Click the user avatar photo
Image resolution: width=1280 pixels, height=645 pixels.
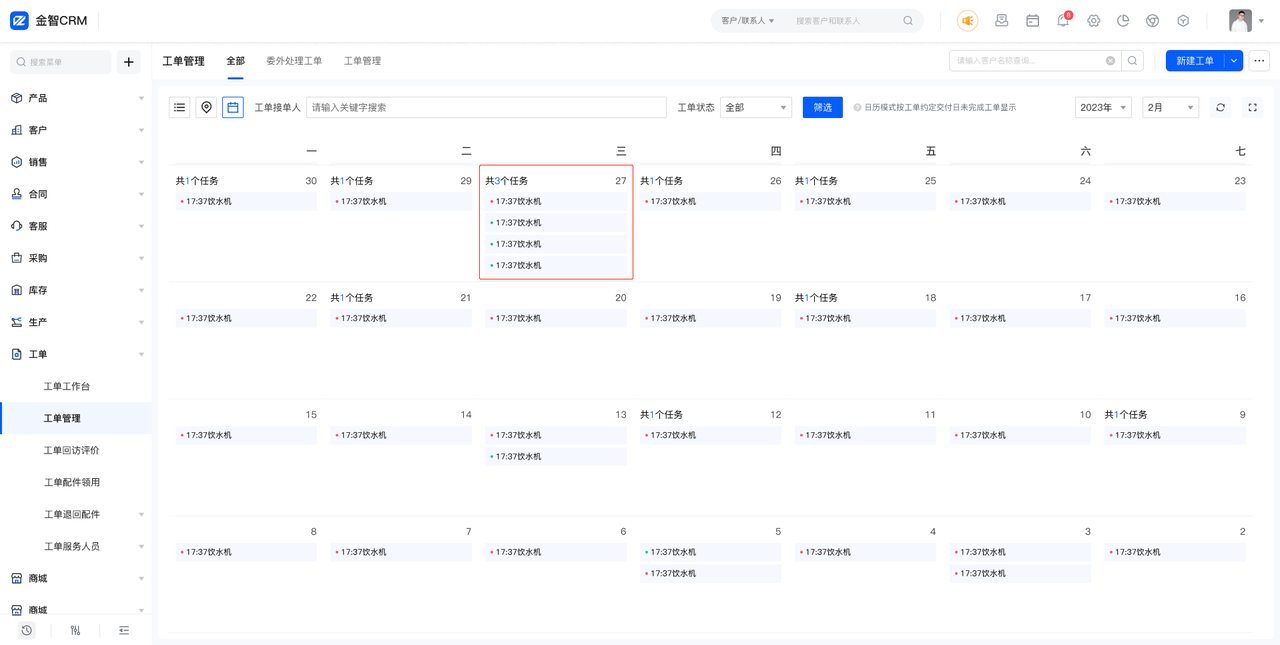pyautogui.click(x=1240, y=20)
